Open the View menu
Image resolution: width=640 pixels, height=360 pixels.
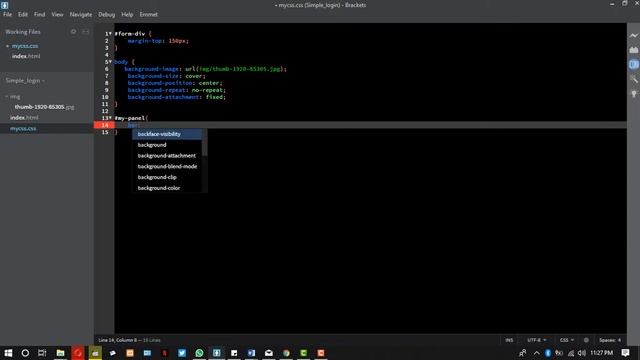[x=57, y=14]
